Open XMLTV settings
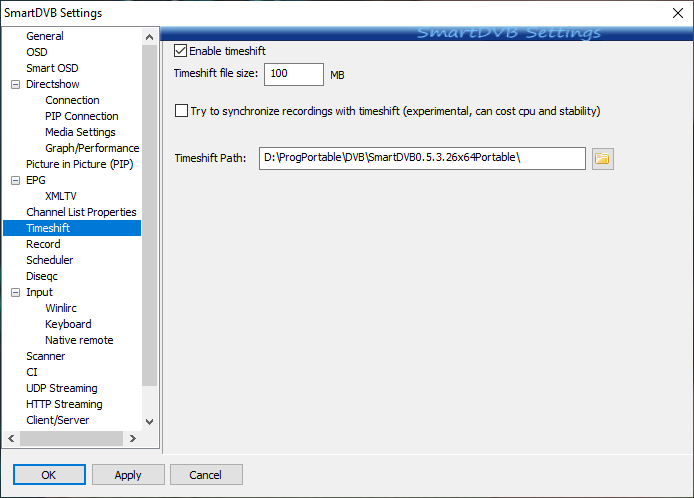Viewport: 694px width, 498px height. [61, 196]
